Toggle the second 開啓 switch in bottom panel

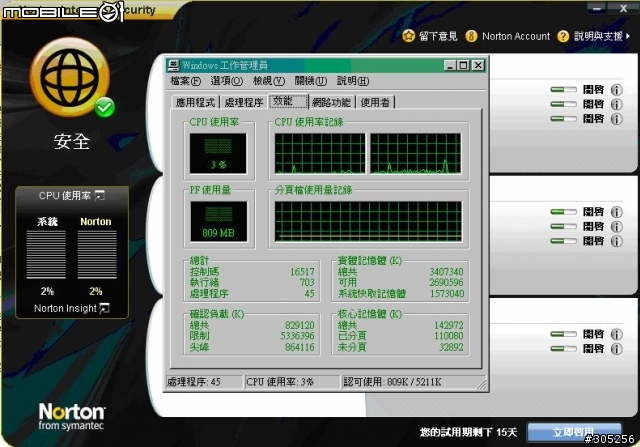pyautogui.click(x=563, y=349)
